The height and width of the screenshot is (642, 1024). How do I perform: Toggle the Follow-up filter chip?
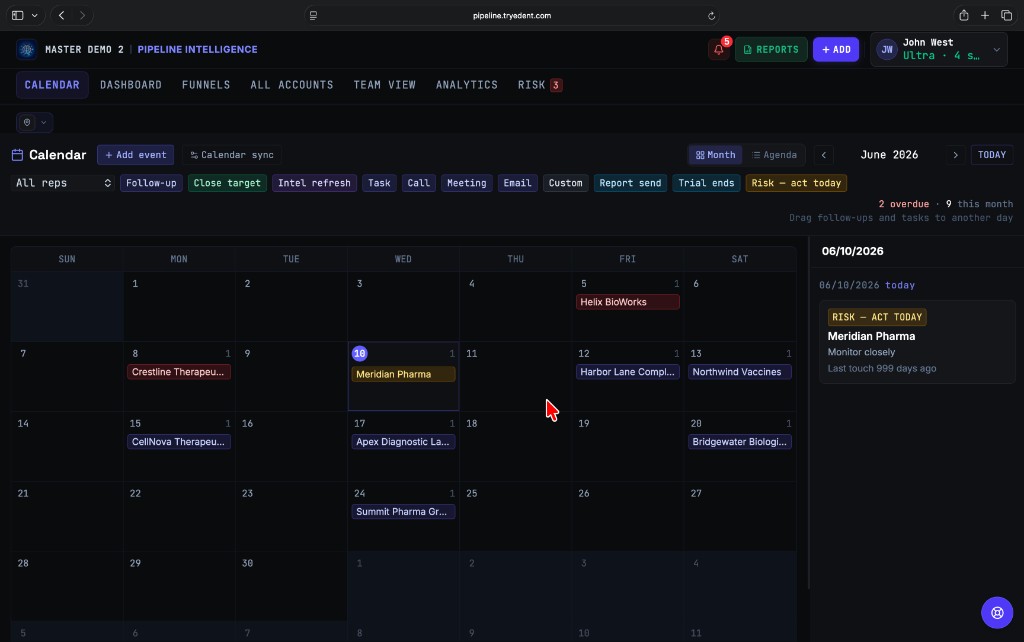(x=151, y=183)
